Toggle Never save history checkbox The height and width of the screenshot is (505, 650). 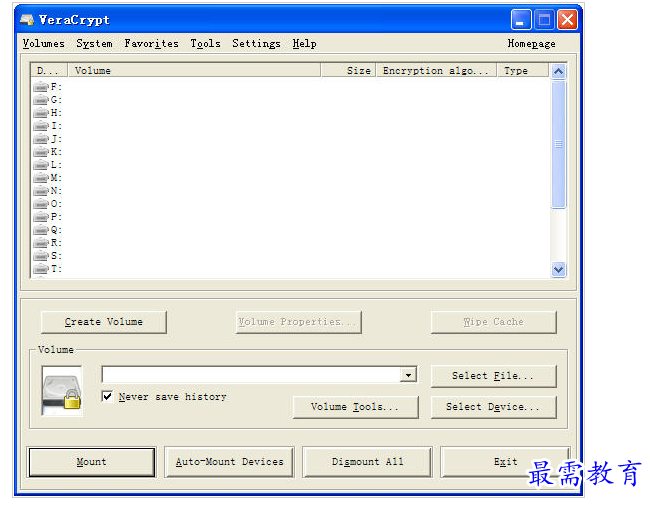point(107,396)
